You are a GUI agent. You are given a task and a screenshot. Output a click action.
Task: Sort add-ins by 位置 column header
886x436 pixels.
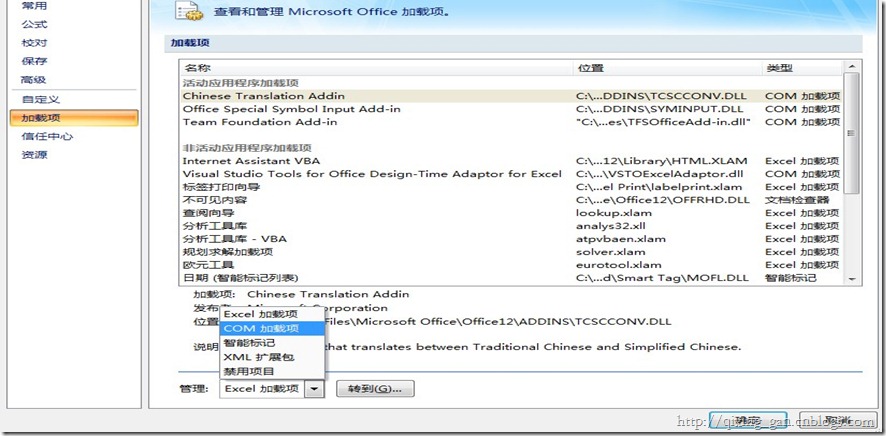click(667, 68)
